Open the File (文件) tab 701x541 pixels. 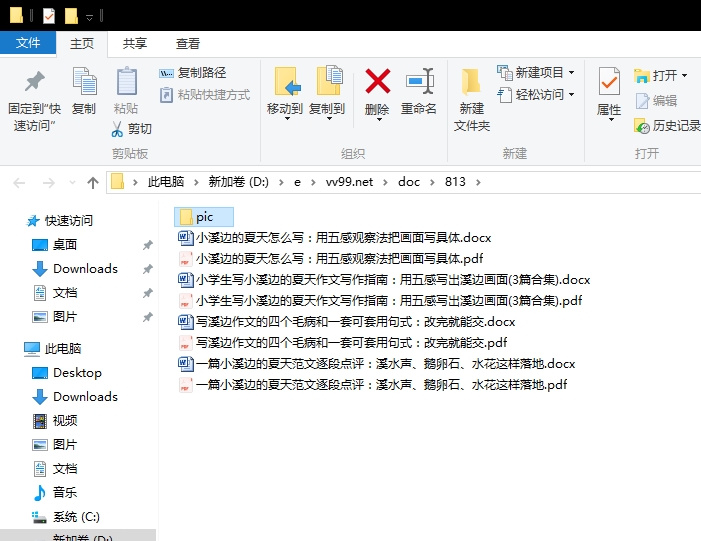point(28,43)
